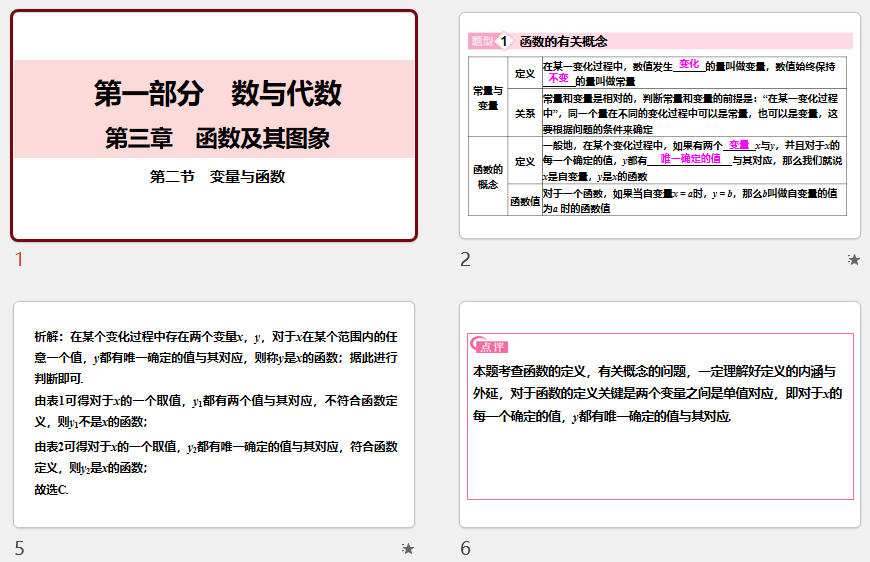Click the 故选C. line on slide 5
The height and width of the screenshot is (562, 870).
(52, 490)
